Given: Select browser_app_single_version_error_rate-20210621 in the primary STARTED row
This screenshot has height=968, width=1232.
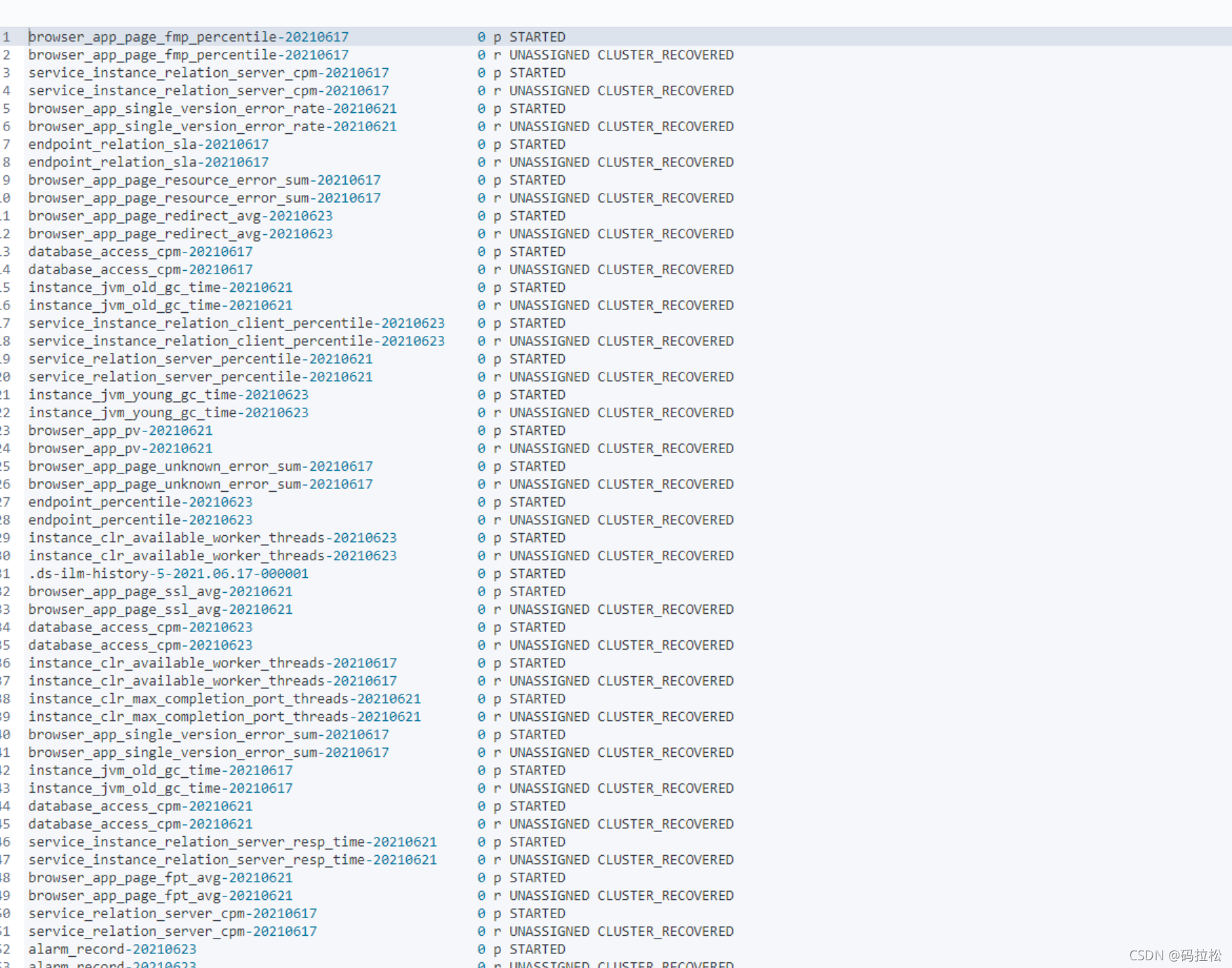Looking at the screenshot, I should pyautogui.click(x=213, y=109).
